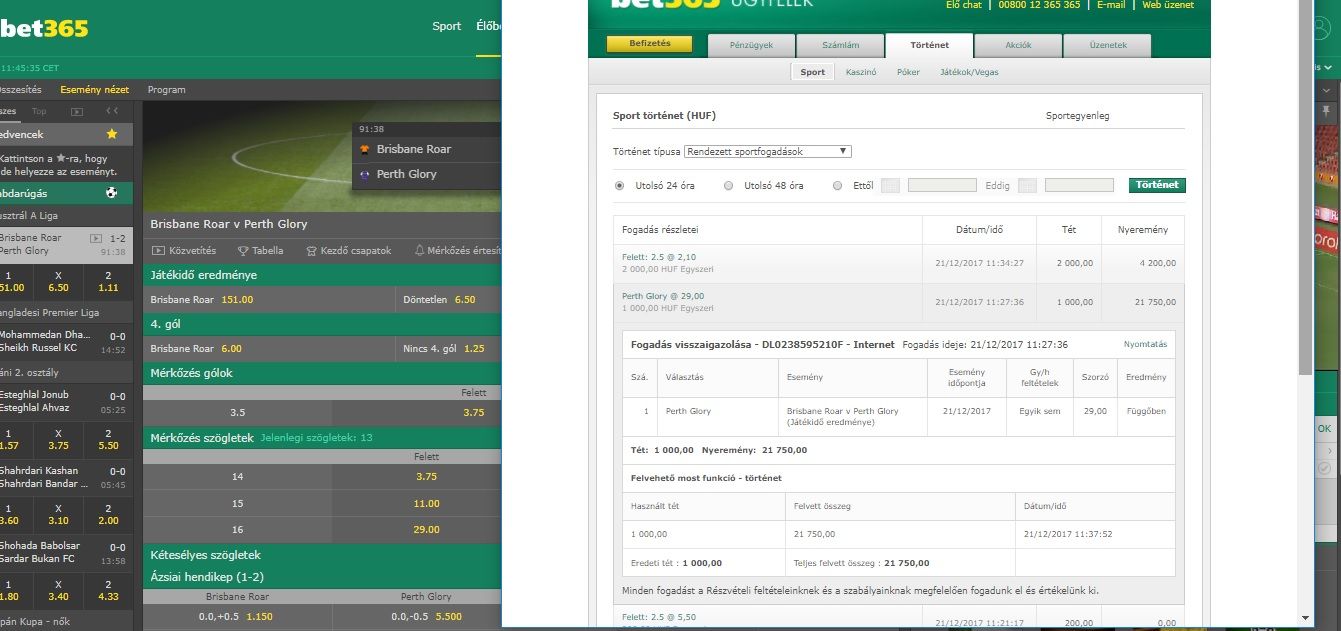Click the match alerts bell icon
1341x631 pixels.
coord(419,251)
